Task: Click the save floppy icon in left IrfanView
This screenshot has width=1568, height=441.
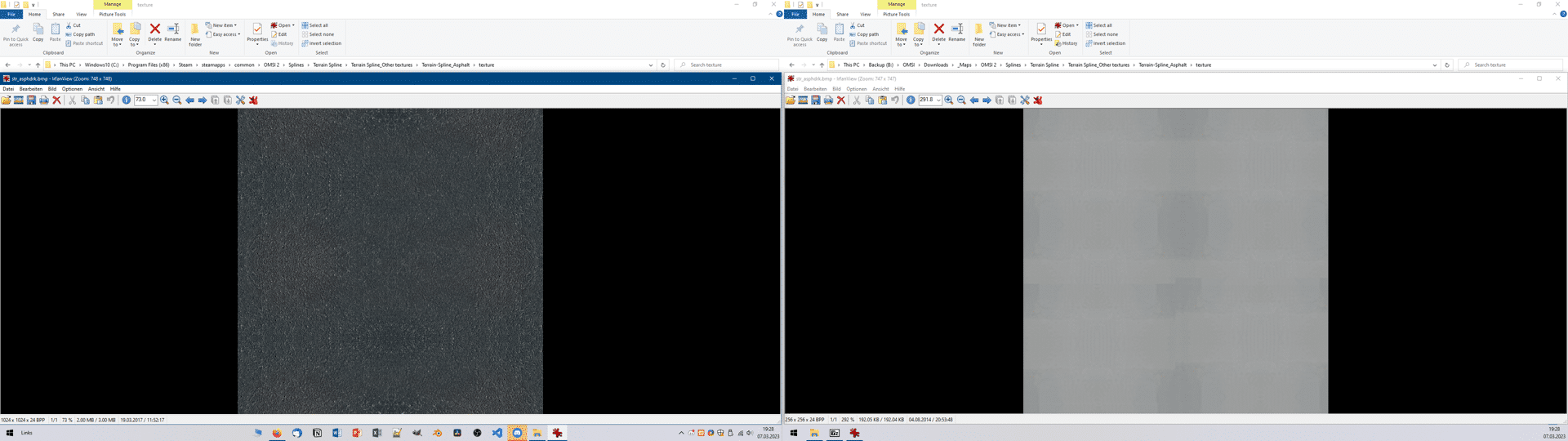Action: pyautogui.click(x=31, y=100)
